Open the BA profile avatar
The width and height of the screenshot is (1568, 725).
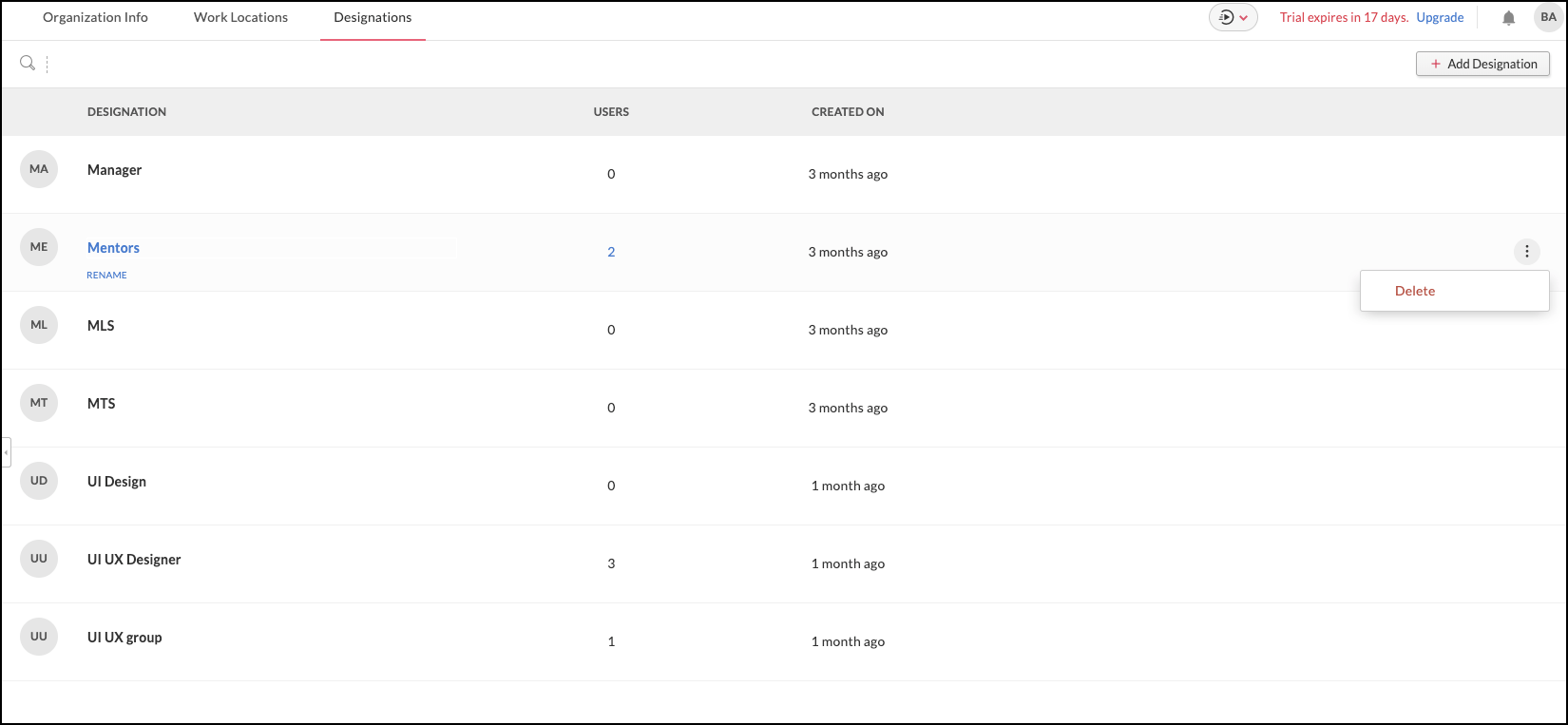point(1548,17)
